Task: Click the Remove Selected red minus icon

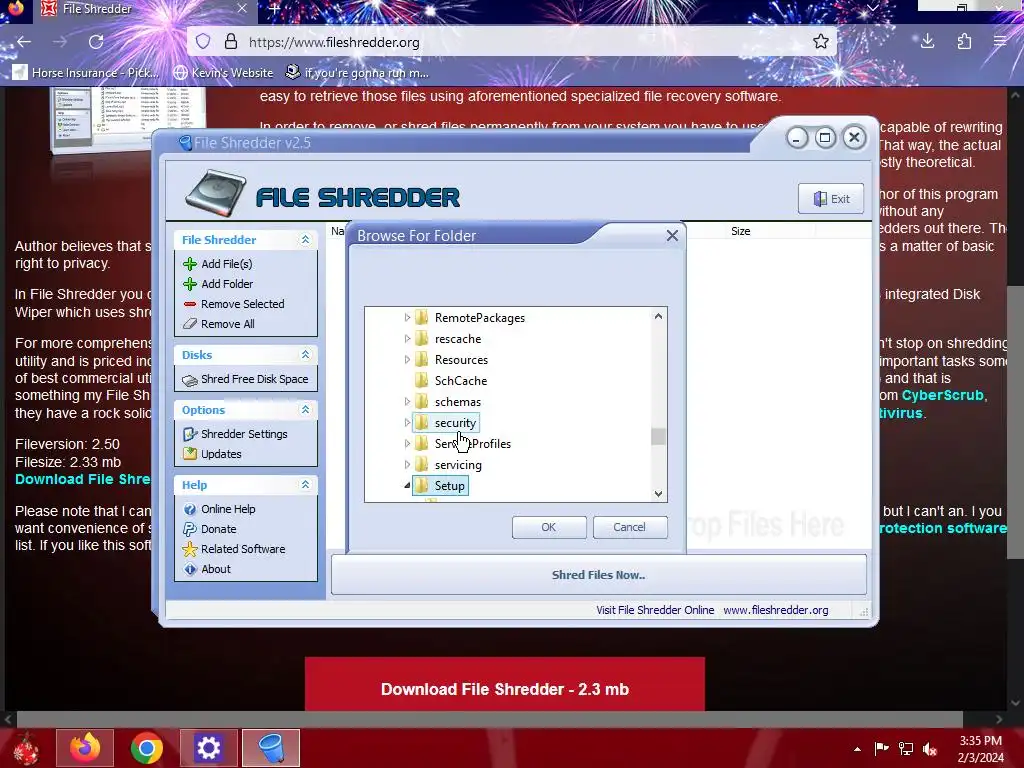Action: [190, 304]
